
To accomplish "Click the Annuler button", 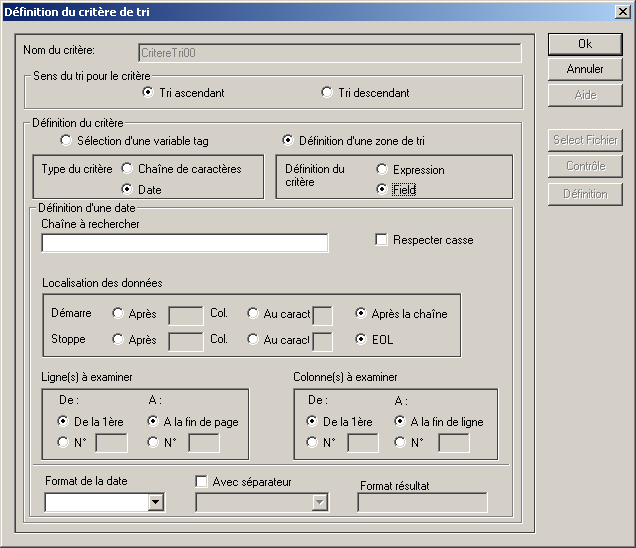I will coord(585,69).
